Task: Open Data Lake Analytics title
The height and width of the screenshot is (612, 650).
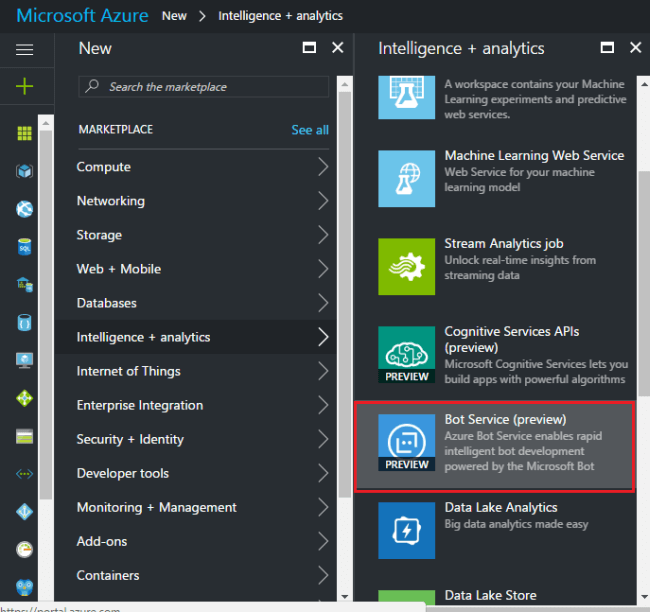Action: tap(501, 508)
